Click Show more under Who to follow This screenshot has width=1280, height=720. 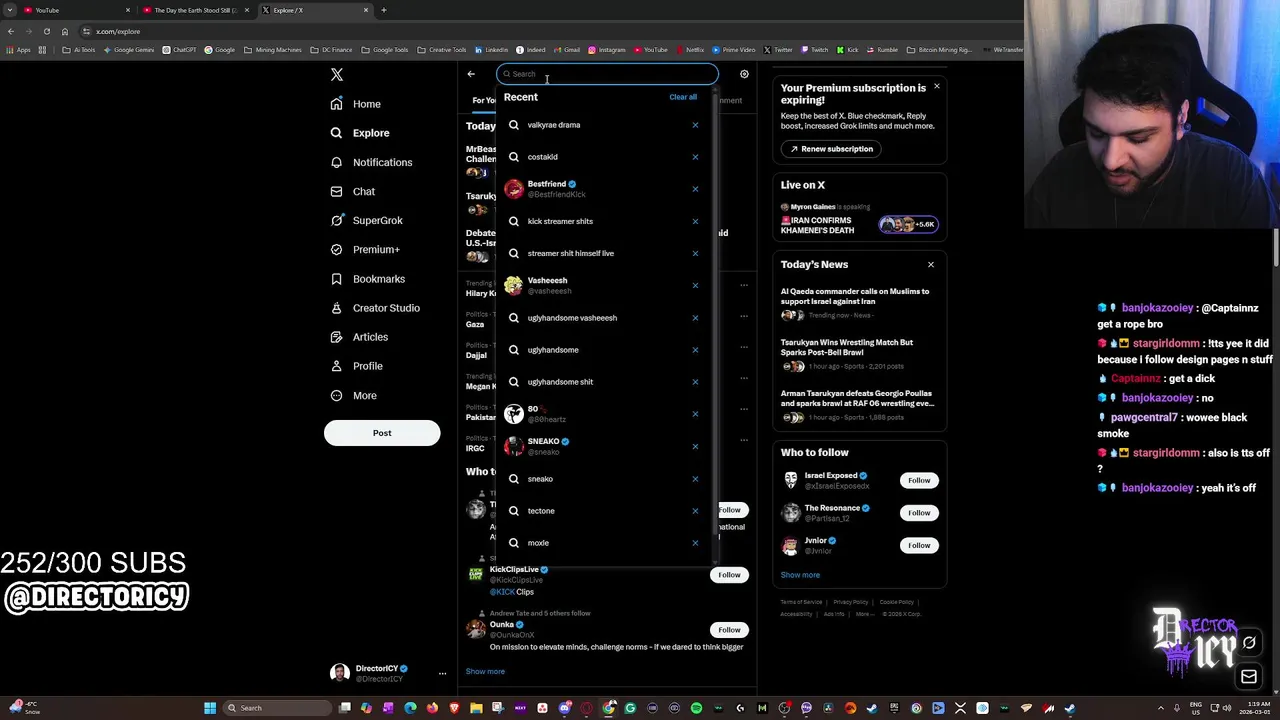click(800, 575)
